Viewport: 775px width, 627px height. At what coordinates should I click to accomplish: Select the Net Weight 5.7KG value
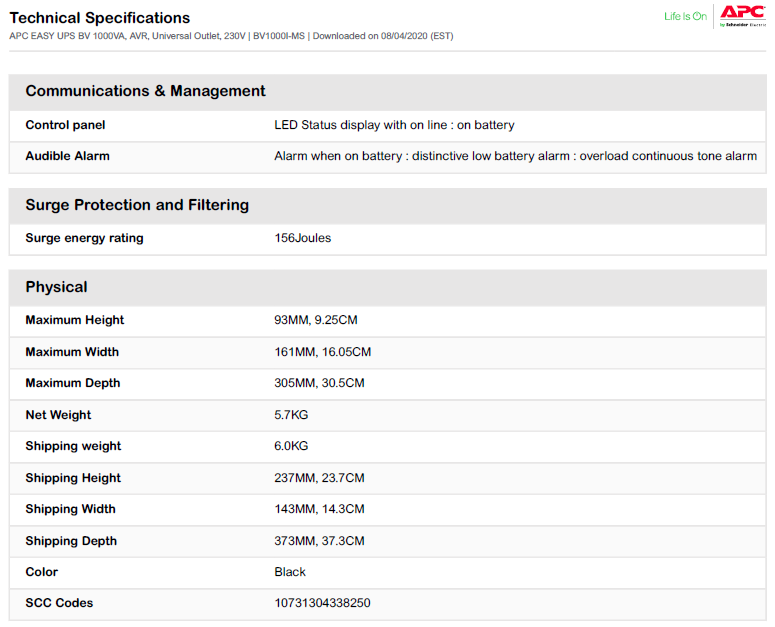(291, 415)
